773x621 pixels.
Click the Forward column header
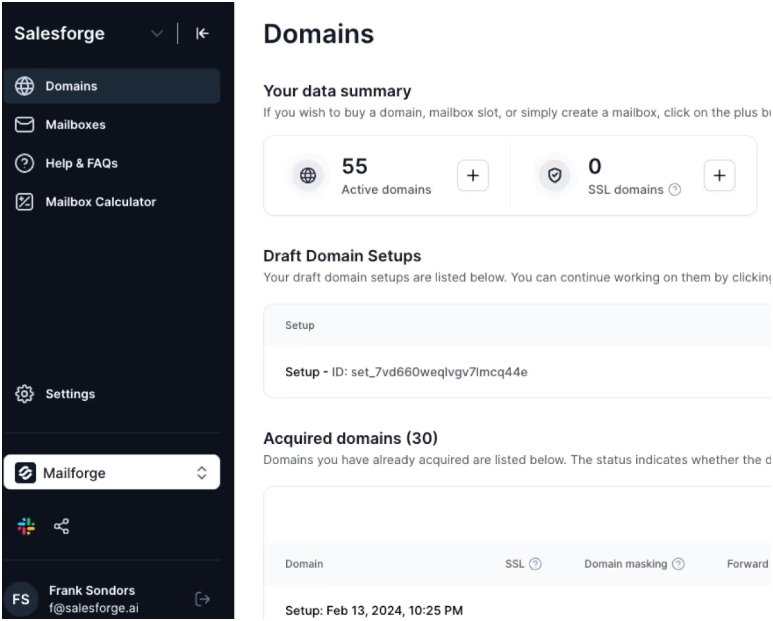tap(747, 564)
